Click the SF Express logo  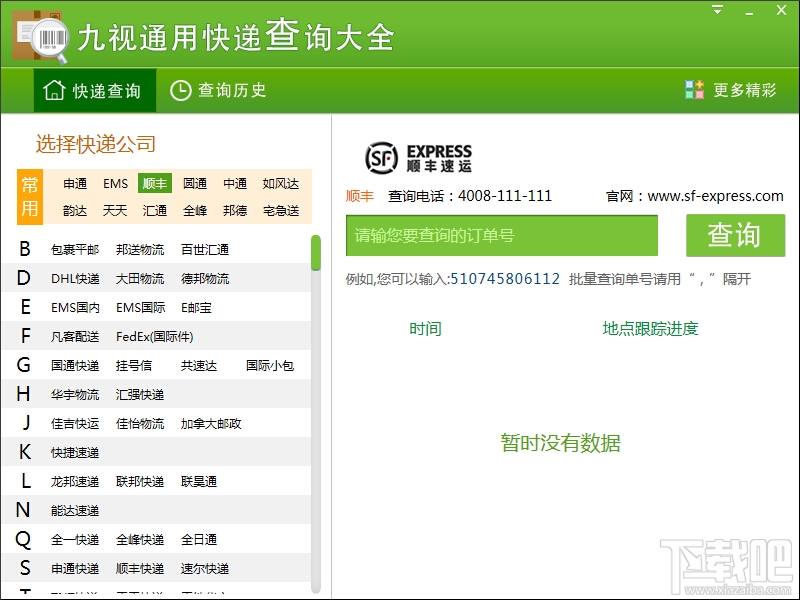[x=418, y=158]
